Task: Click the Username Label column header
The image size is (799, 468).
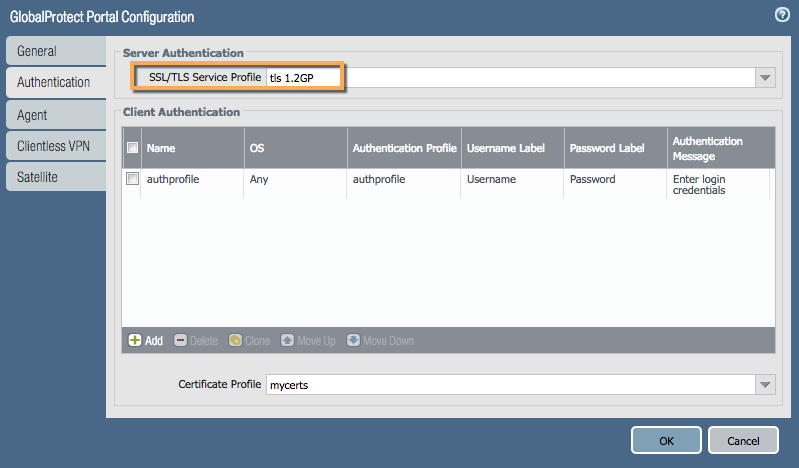Action: click(513, 148)
